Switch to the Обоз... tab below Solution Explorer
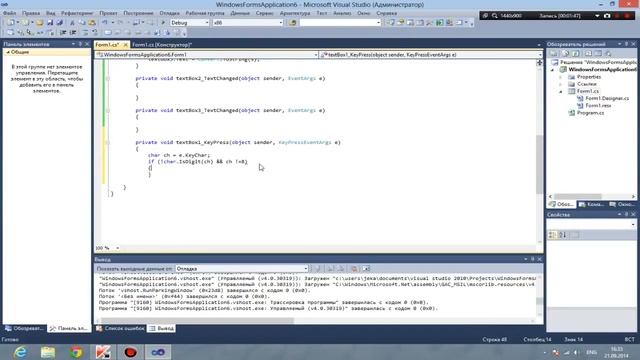This screenshot has height=360, width=640. click(x=562, y=204)
